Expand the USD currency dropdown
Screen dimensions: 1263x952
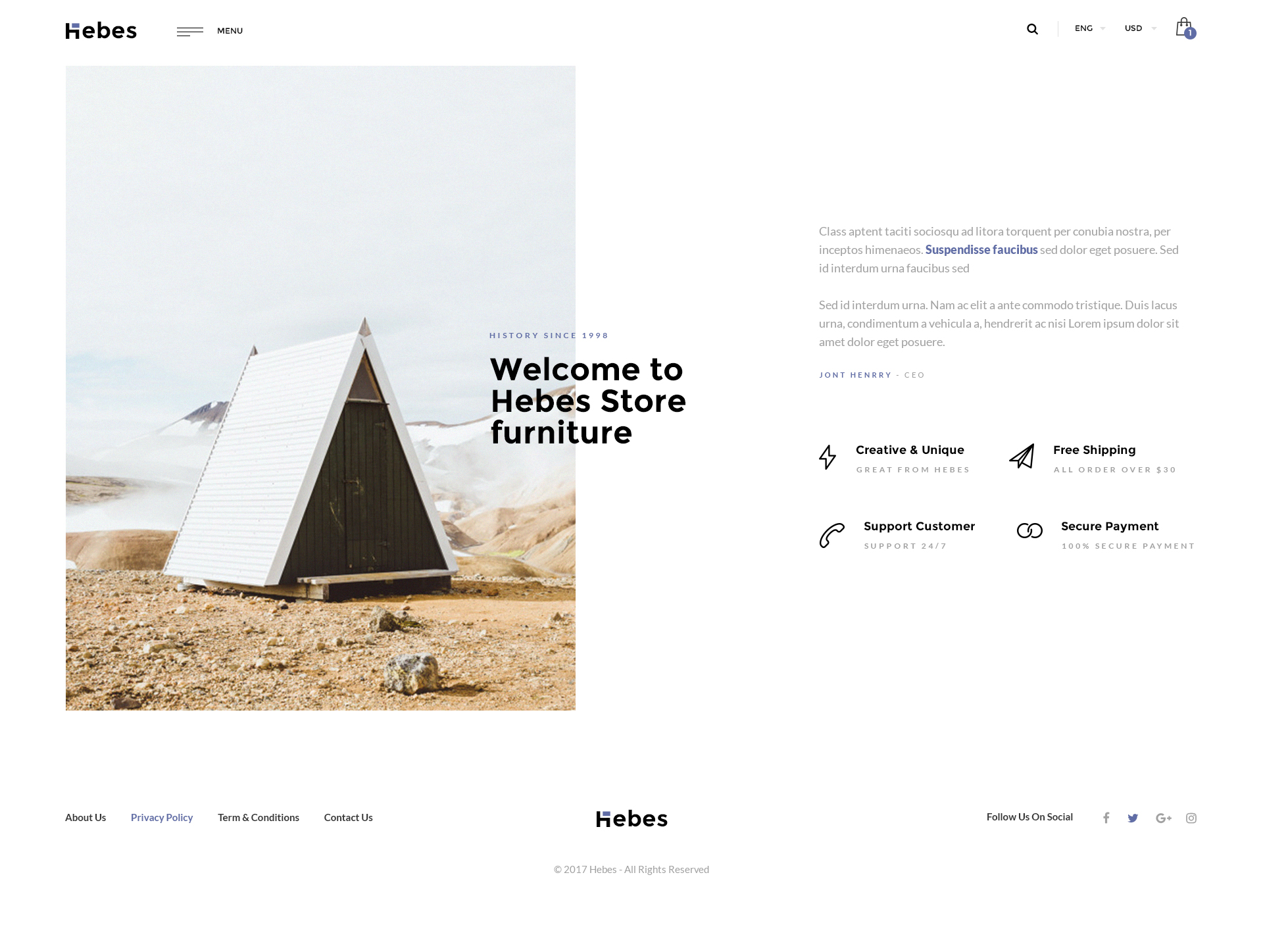[x=1141, y=28]
